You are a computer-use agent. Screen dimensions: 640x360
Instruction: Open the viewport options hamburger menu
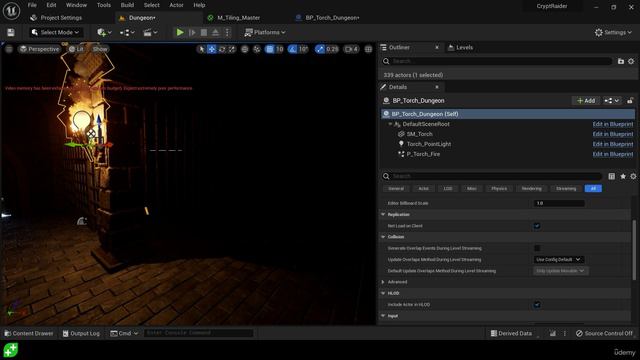click(x=9, y=49)
